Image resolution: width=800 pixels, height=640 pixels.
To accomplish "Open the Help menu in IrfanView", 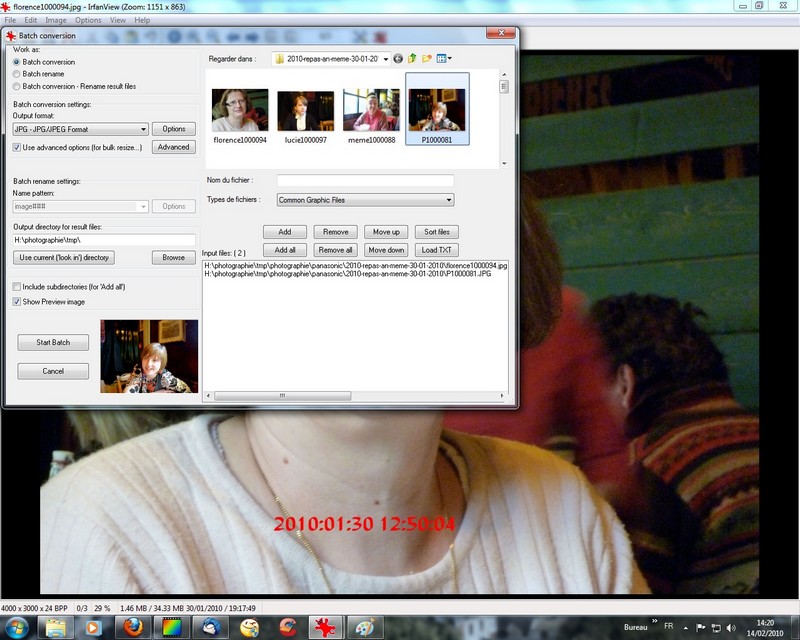I will pyautogui.click(x=142, y=20).
